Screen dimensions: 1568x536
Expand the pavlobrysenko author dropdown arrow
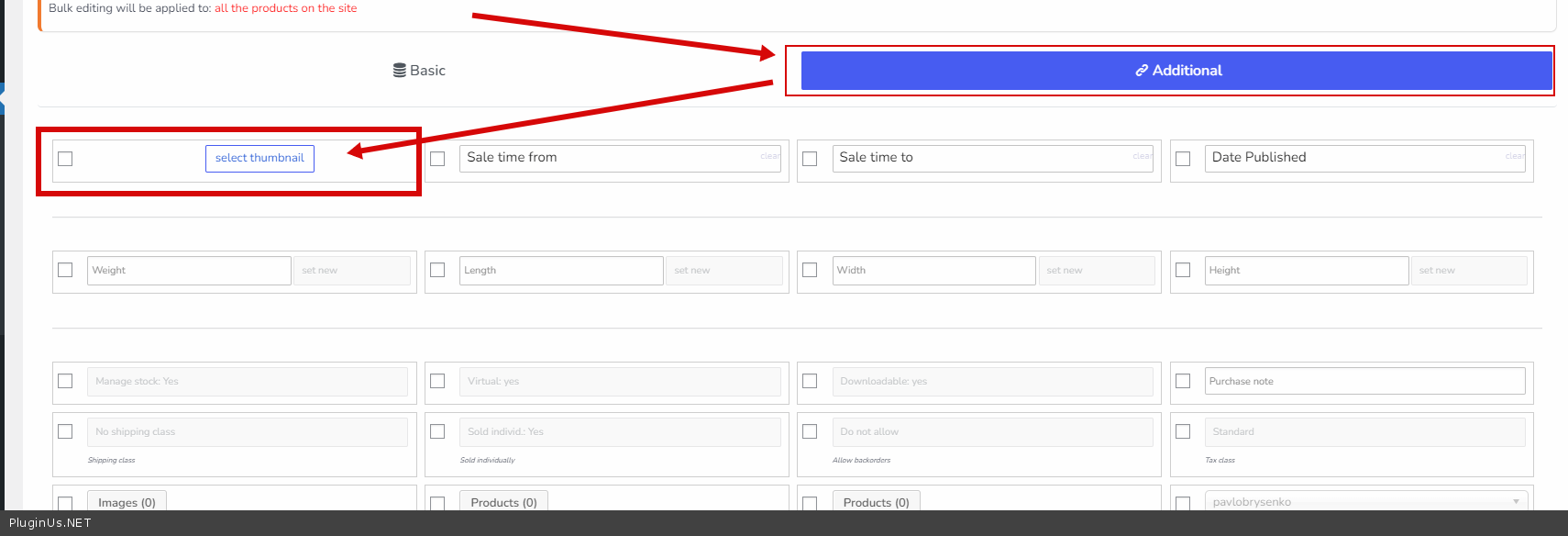coord(1516,501)
